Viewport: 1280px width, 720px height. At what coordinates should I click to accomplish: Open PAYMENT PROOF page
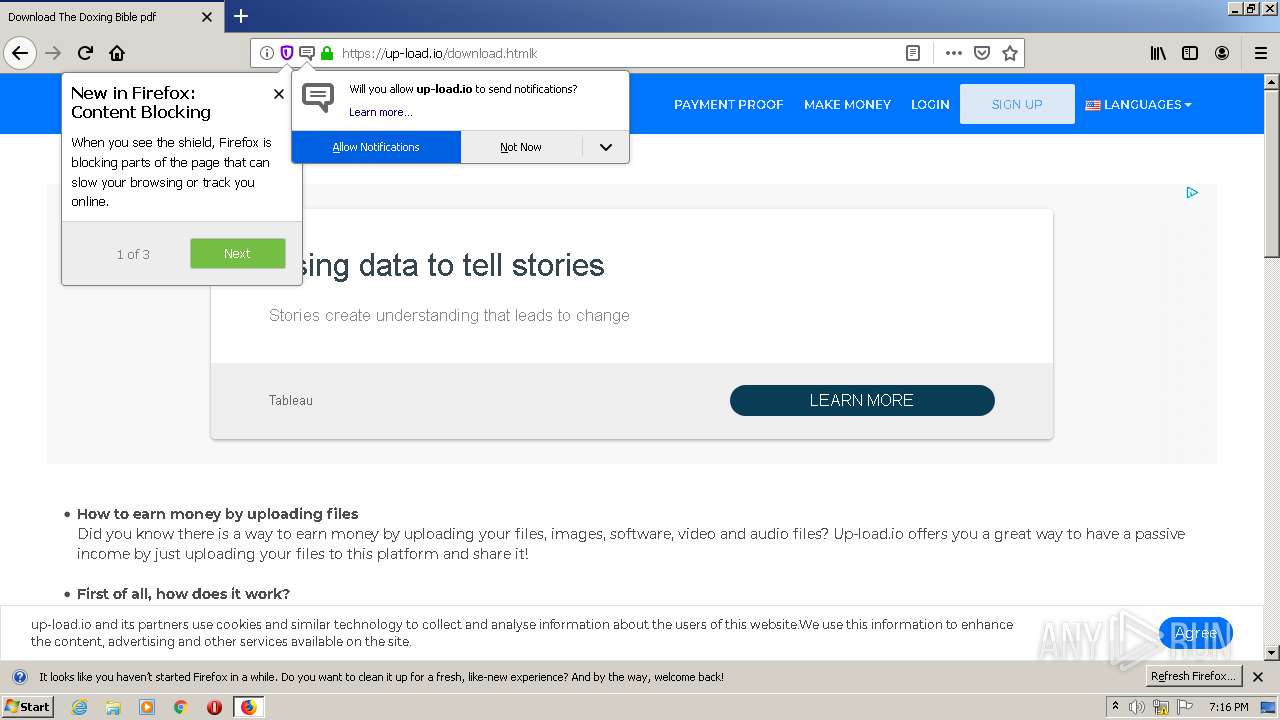[x=728, y=104]
